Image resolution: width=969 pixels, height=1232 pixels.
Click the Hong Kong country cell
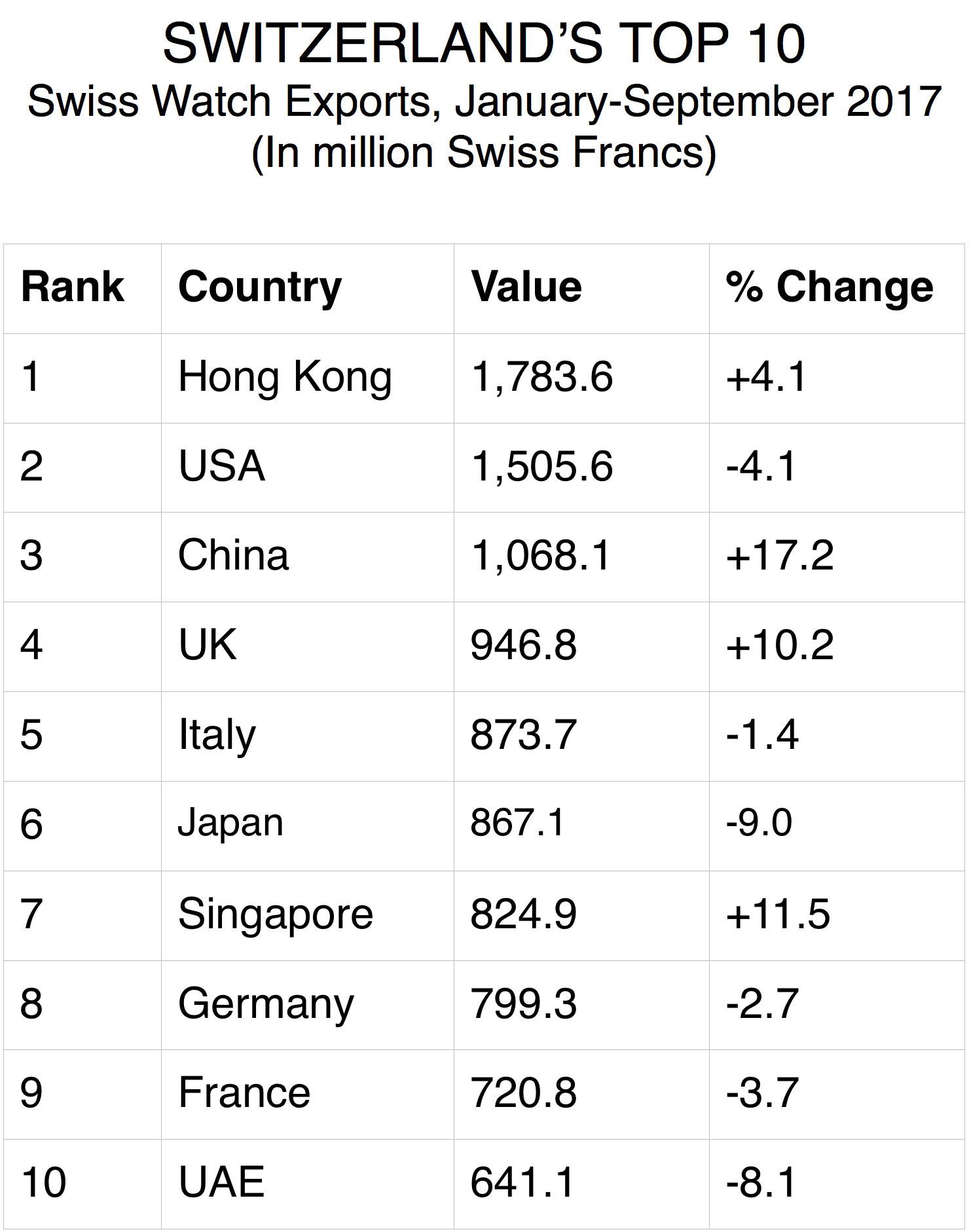click(285, 378)
